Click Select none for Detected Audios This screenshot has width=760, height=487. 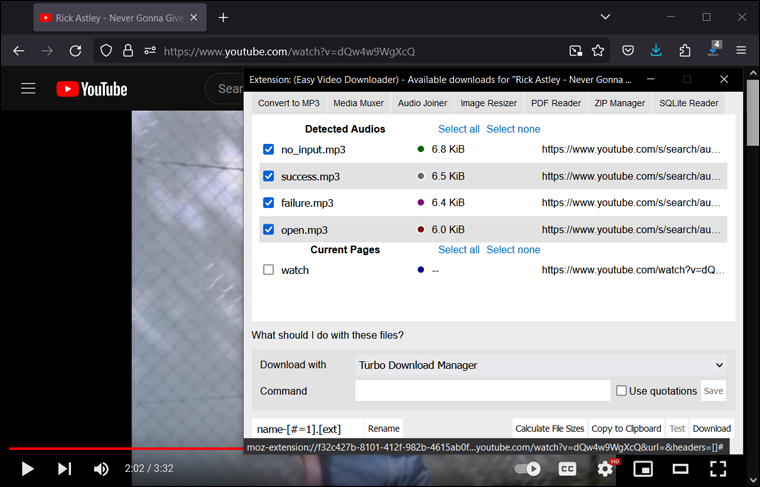pyautogui.click(x=513, y=129)
